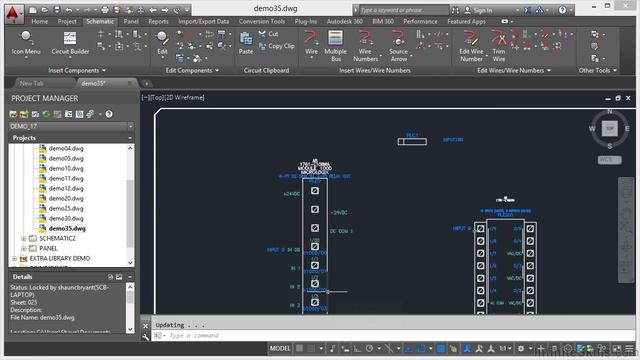
Task: Open the Icon Menu tool
Action: click(26, 43)
